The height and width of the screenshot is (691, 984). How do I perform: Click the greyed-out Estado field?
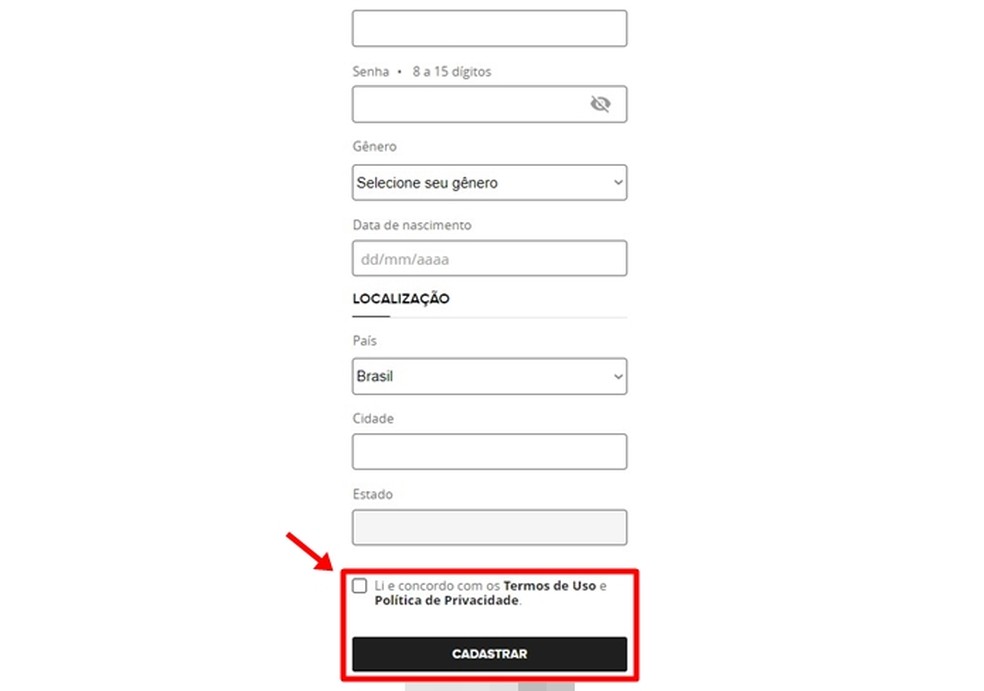489,528
